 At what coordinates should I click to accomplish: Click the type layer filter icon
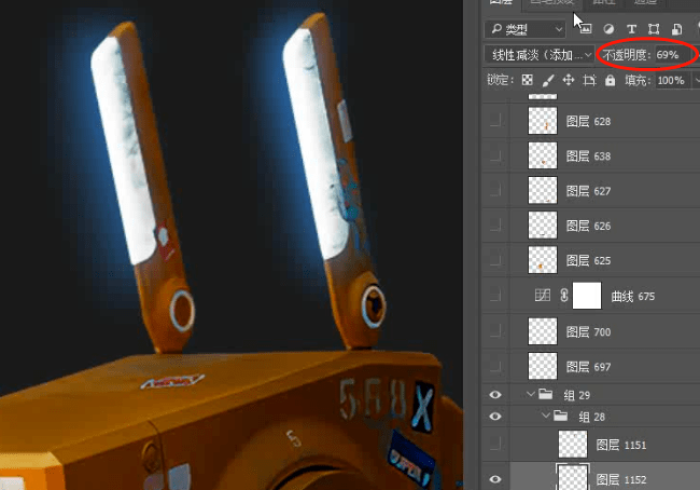[630, 30]
